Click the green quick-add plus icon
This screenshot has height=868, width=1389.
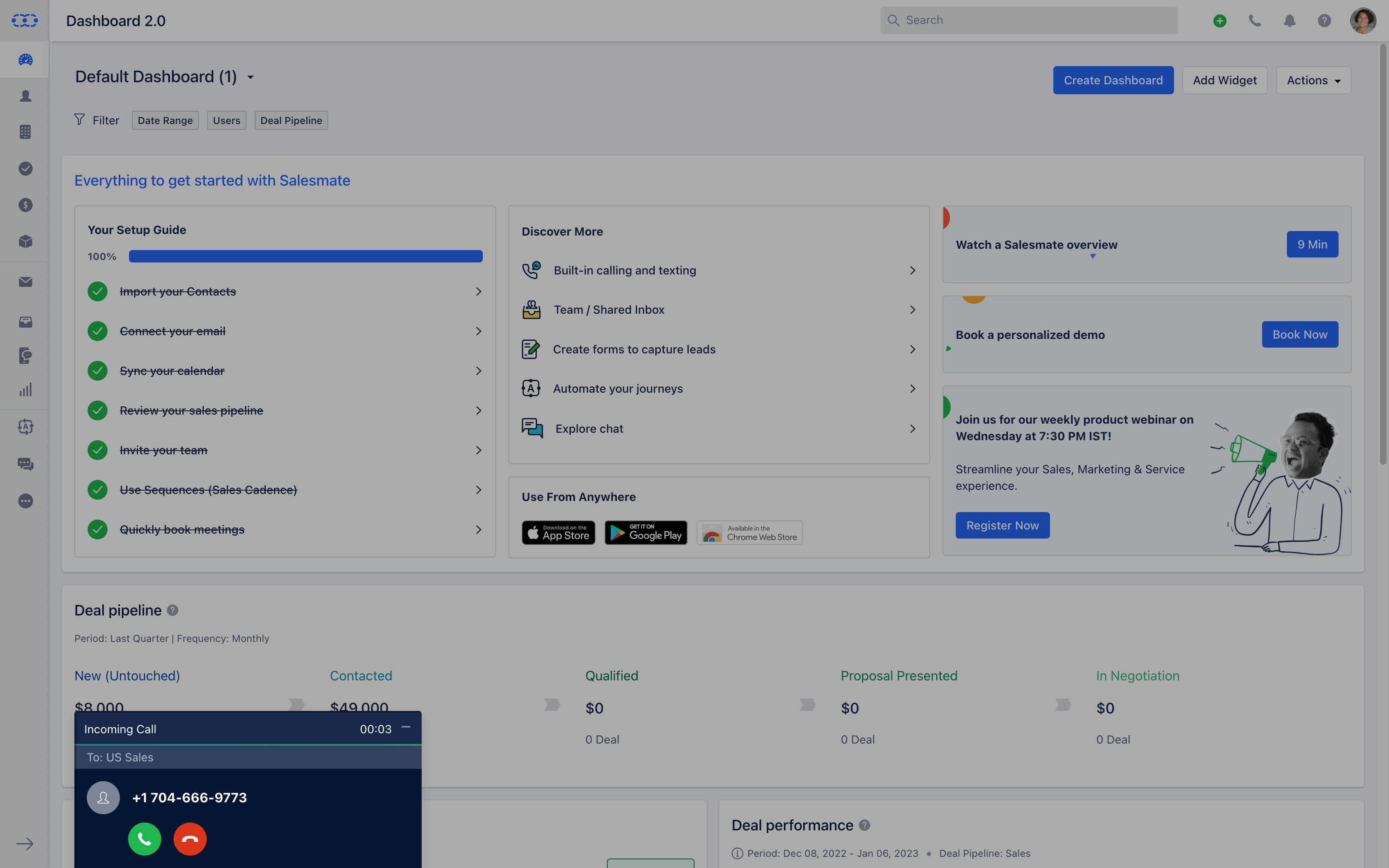[x=1220, y=21]
